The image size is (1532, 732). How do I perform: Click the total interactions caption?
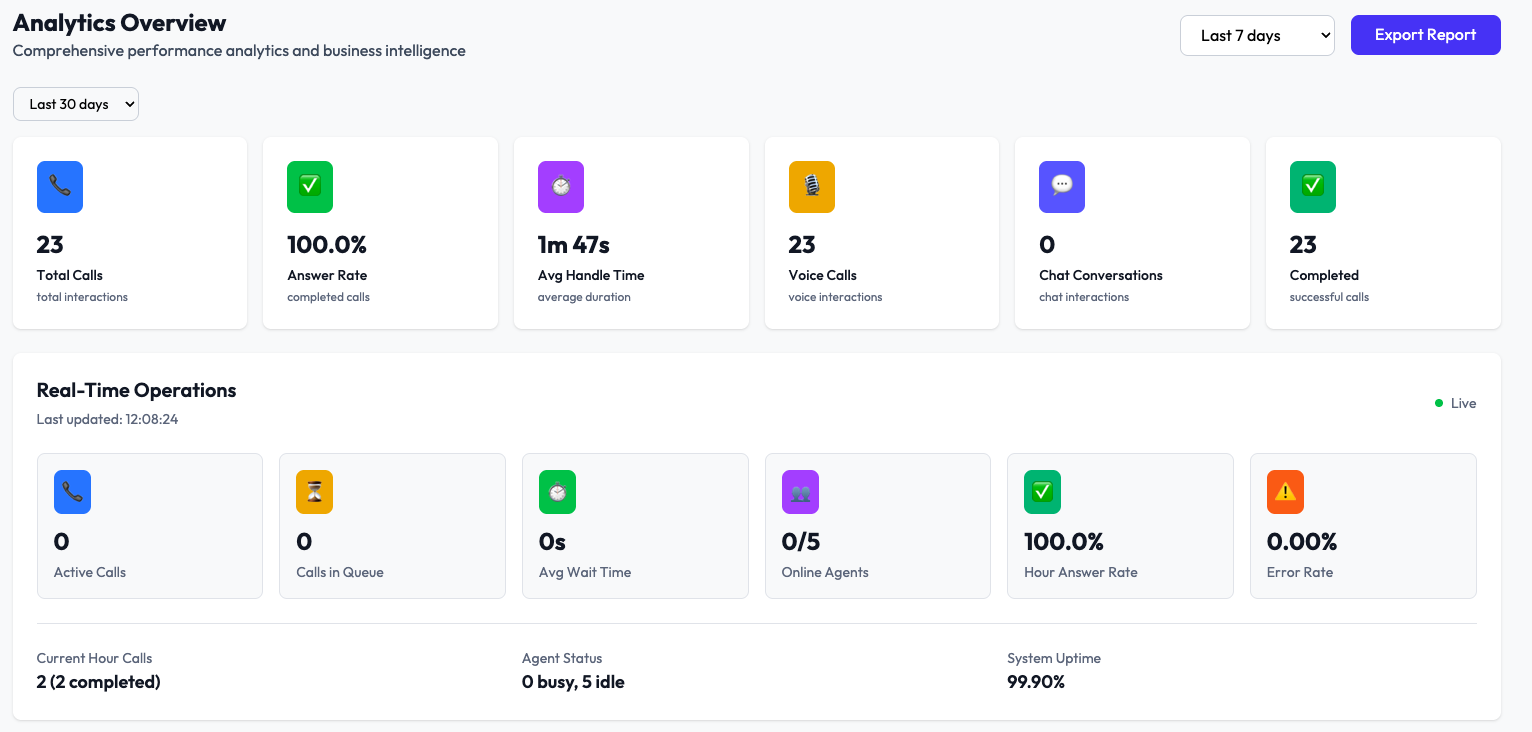click(x=82, y=297)
